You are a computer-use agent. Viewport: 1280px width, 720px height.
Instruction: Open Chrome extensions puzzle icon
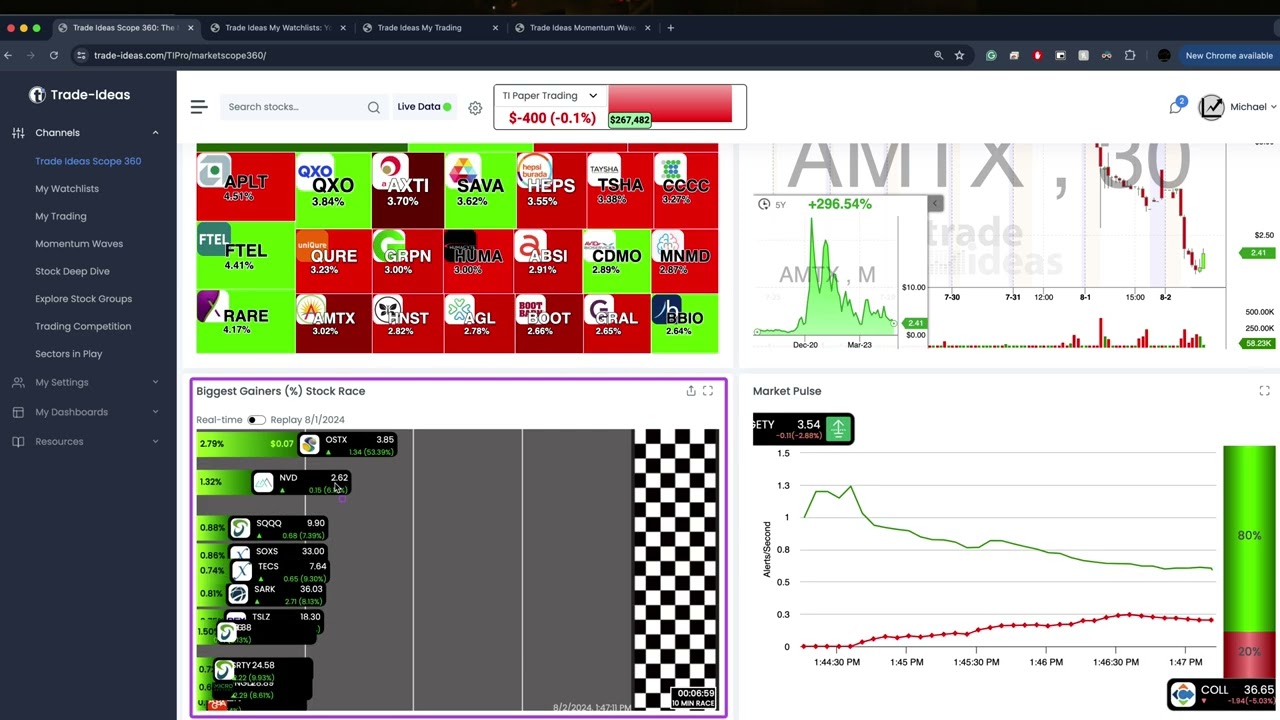tap(1130, 55)
